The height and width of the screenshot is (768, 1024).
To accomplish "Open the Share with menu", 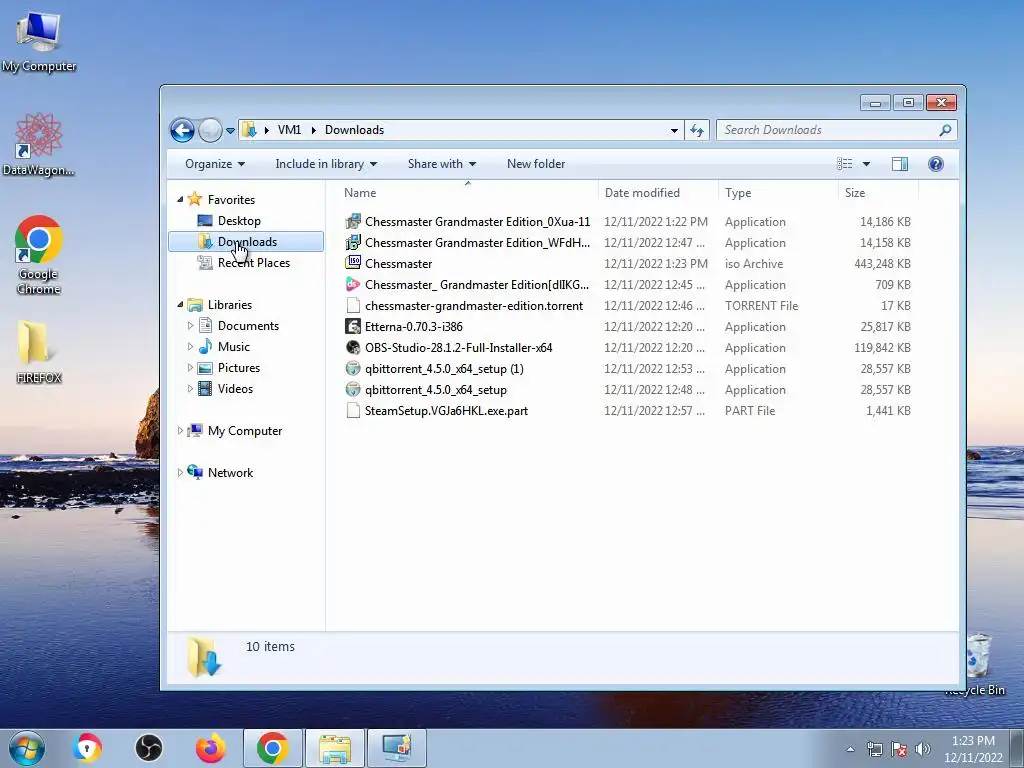I will tap(441, 164).
